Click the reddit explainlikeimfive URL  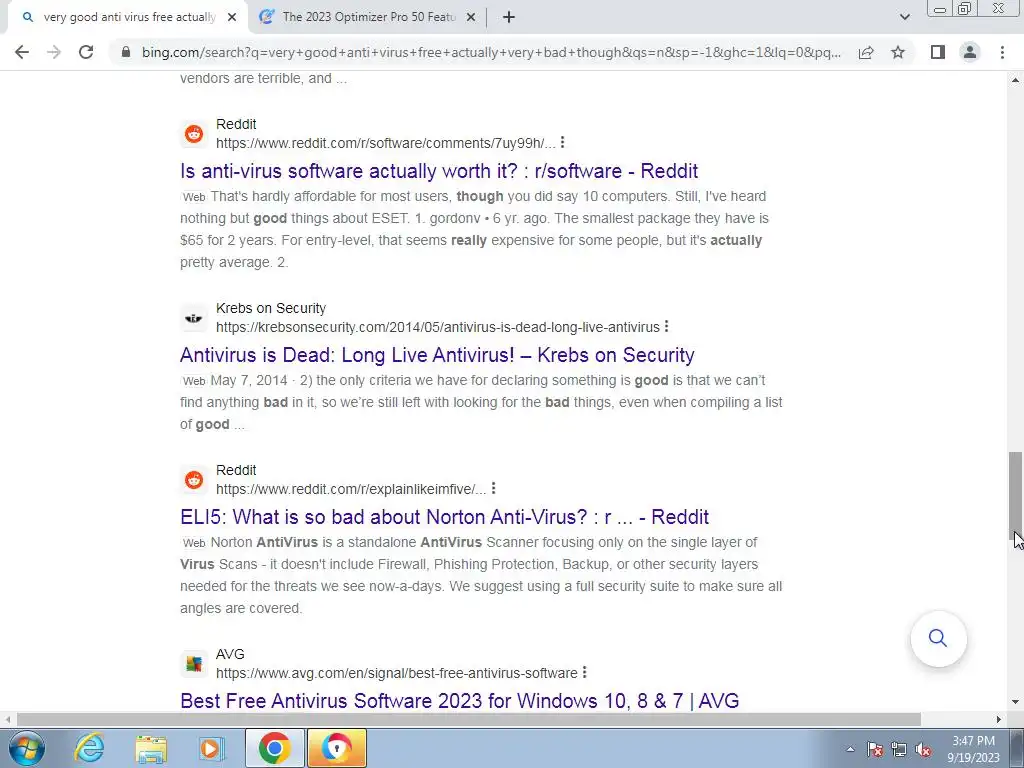351,489
